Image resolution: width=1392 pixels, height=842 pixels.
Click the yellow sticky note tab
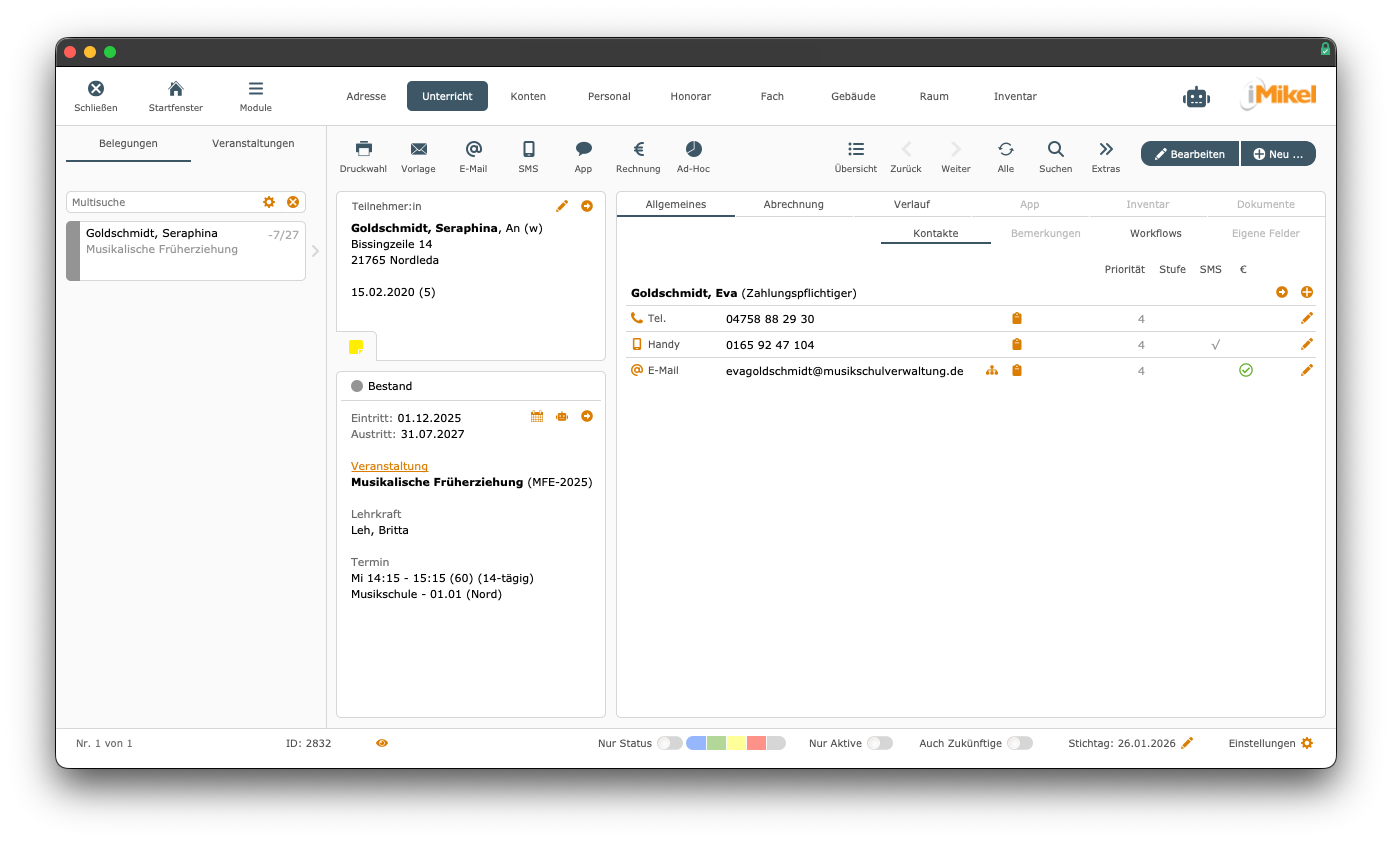[356, 346]
